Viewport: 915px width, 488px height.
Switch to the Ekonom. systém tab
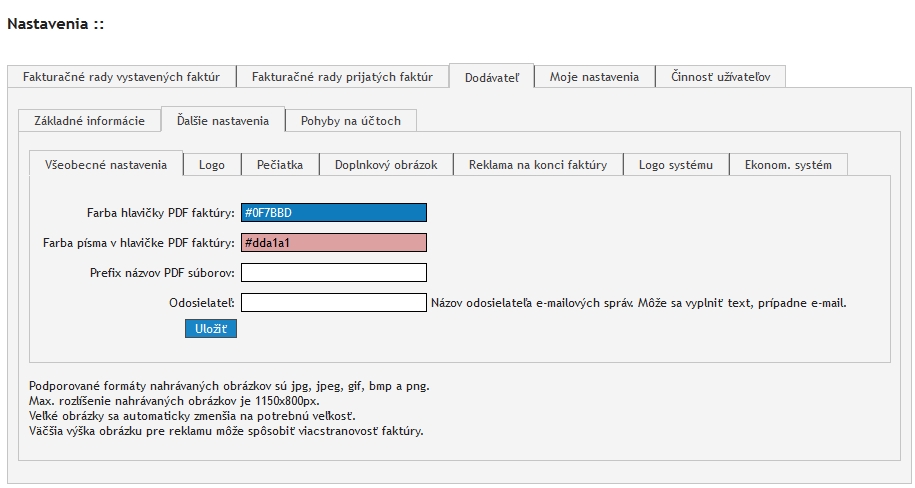(788, 165)
